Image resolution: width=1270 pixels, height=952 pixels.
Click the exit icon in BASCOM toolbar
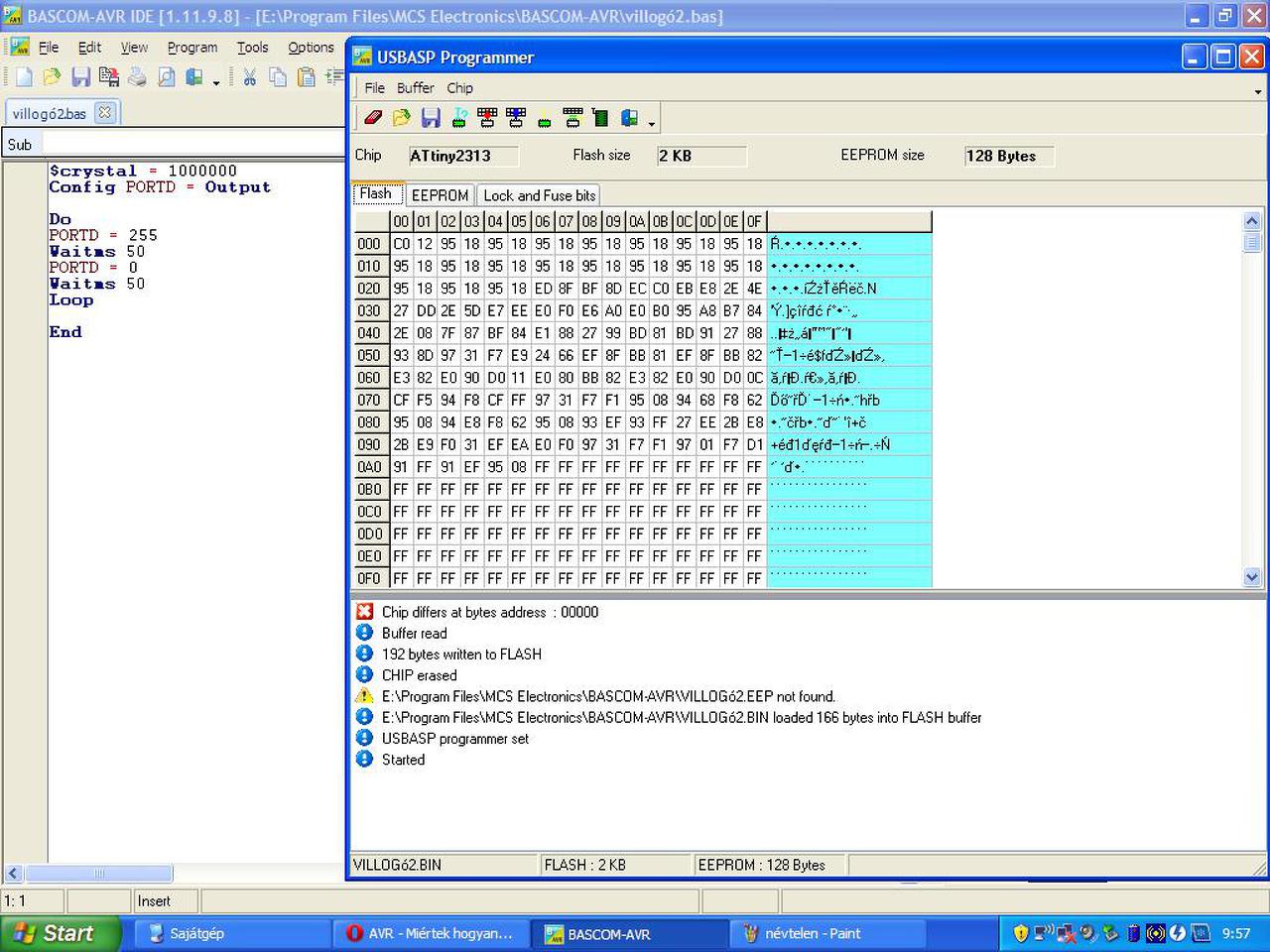[194, 77]
